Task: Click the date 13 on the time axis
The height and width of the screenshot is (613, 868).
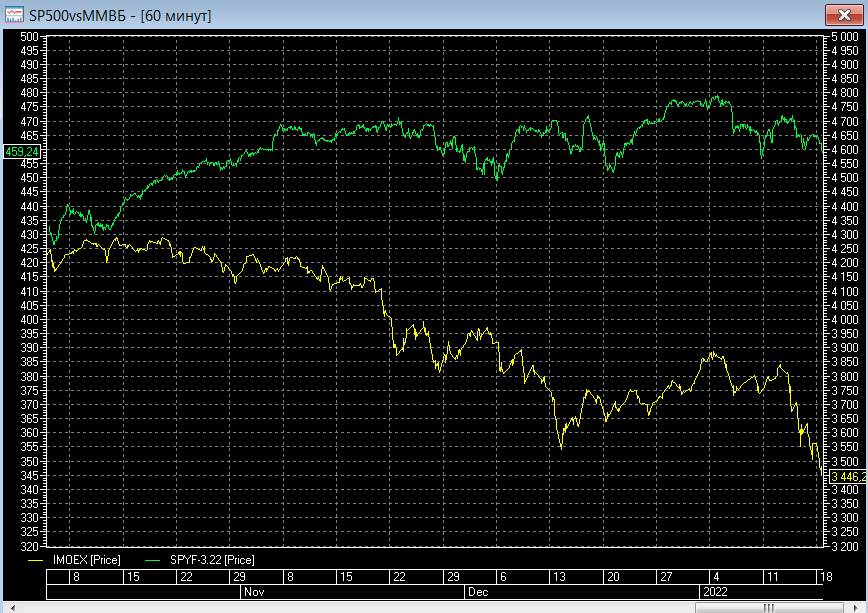Action: pos(559,576)
